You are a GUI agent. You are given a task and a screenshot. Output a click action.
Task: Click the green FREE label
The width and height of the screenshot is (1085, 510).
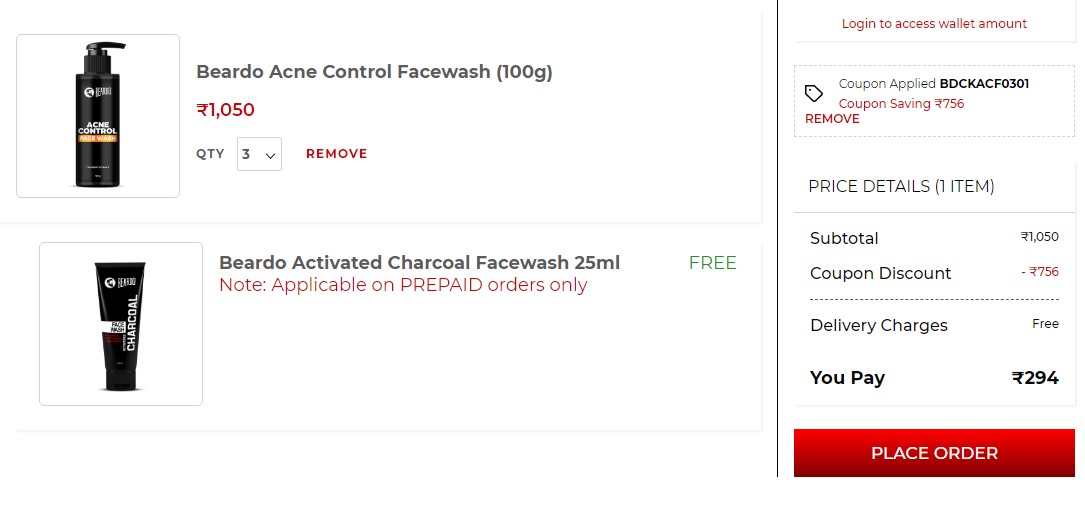tap(712, 263)
